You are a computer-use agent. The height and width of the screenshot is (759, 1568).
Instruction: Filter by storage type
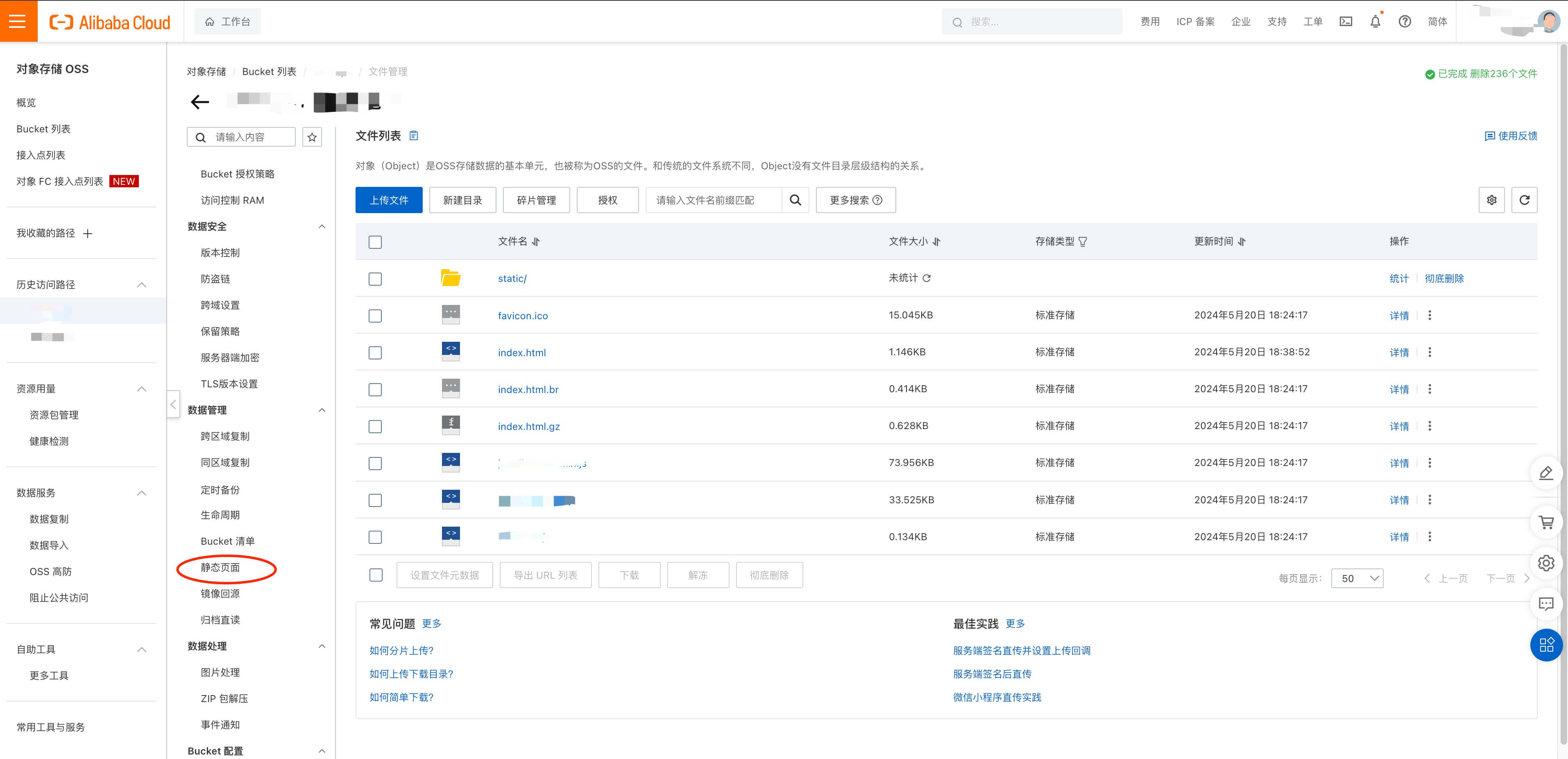click(1083, 242)
